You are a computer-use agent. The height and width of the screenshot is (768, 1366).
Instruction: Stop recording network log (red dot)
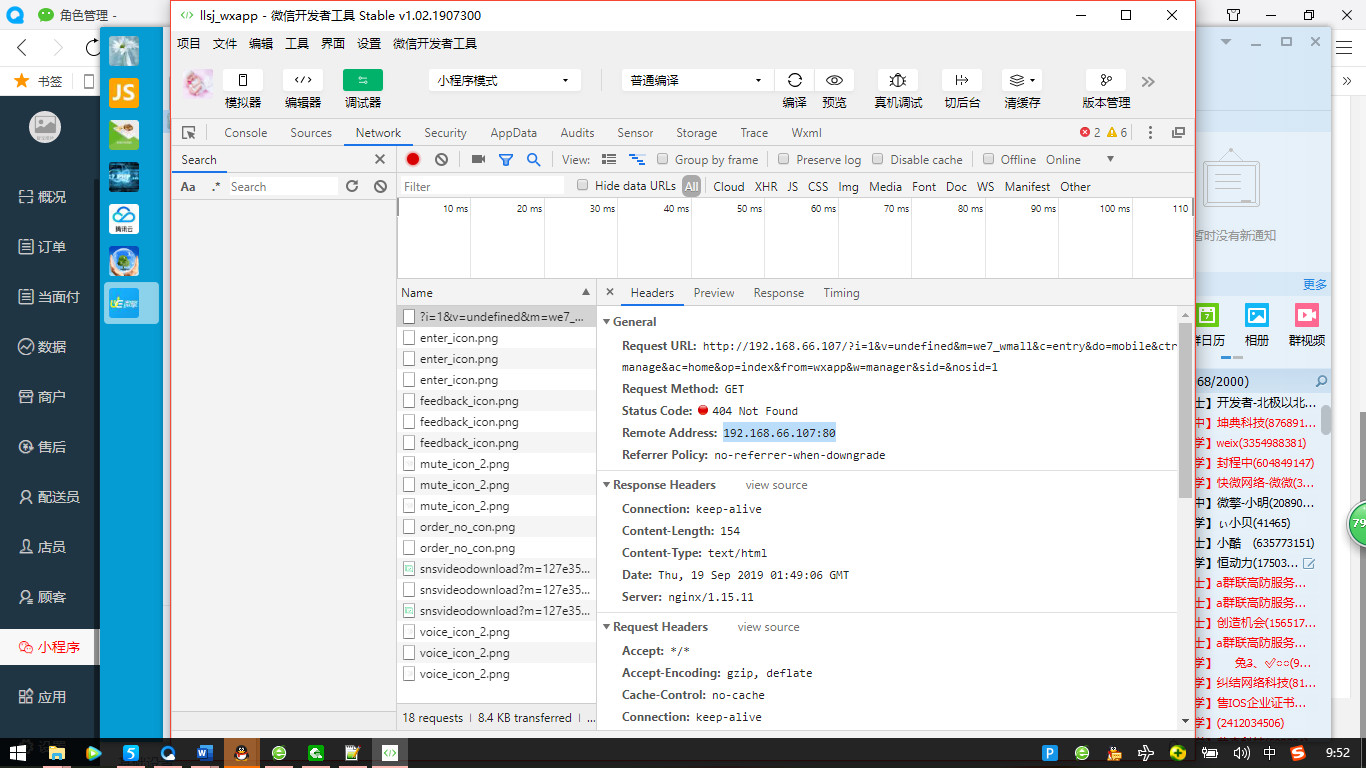click(x=413, y=159)
